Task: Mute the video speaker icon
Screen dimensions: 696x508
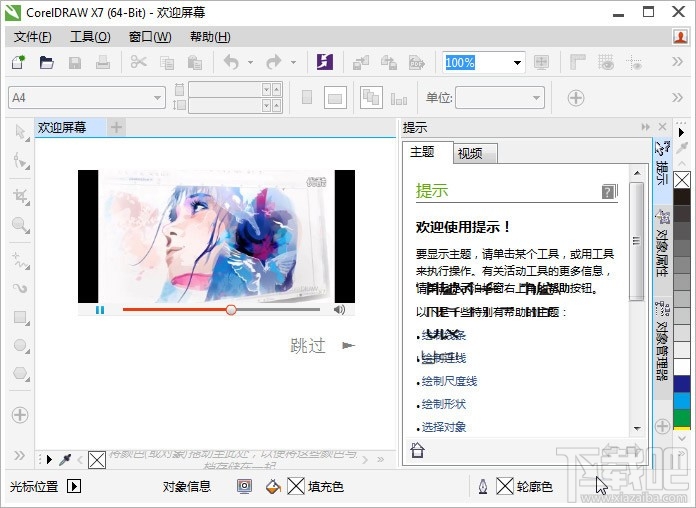Action: click(339, 310)
